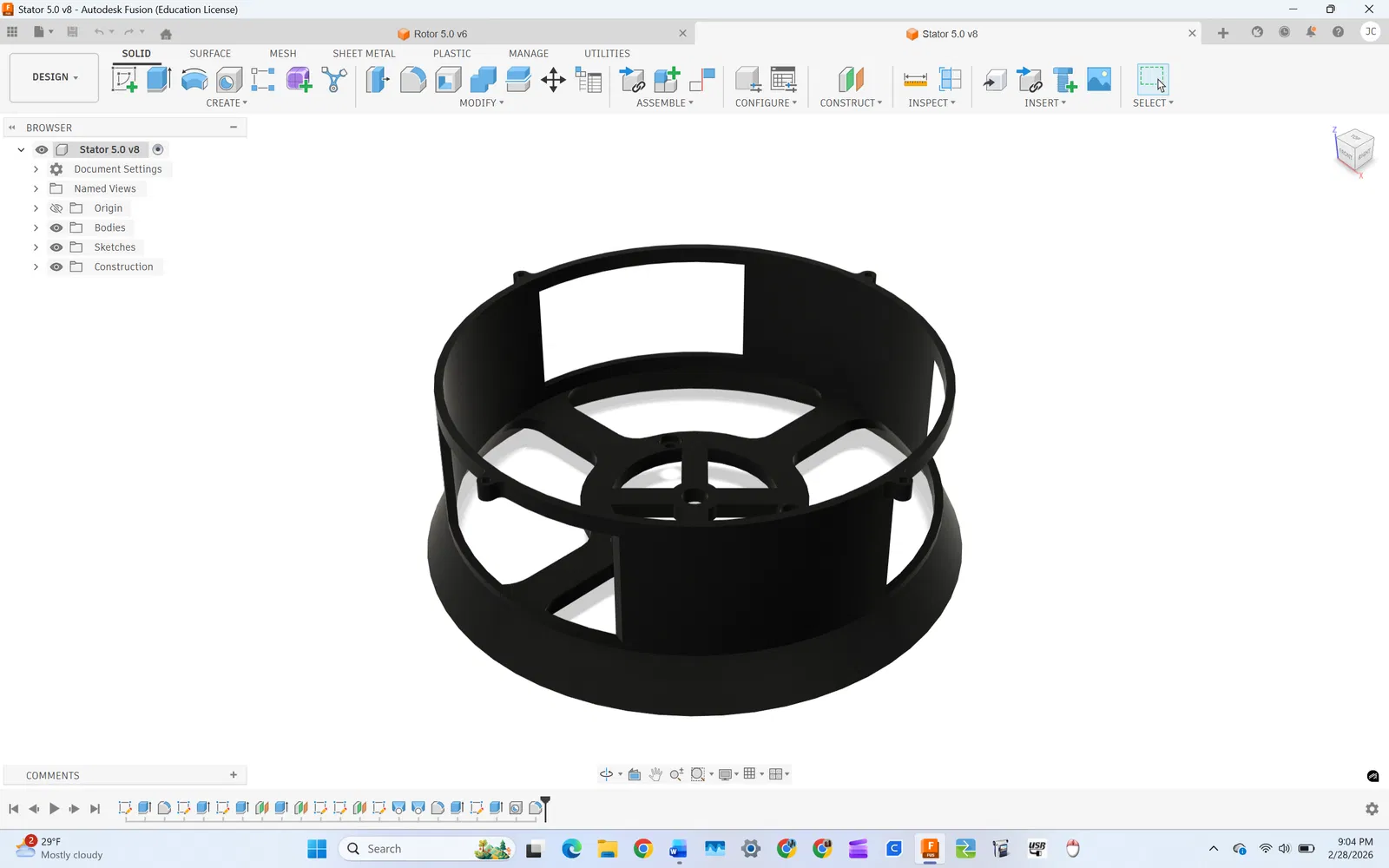Open the Change Parameters table
Image resolution: width=1389 pixels, height=868 pixels.
pos(589,80)
